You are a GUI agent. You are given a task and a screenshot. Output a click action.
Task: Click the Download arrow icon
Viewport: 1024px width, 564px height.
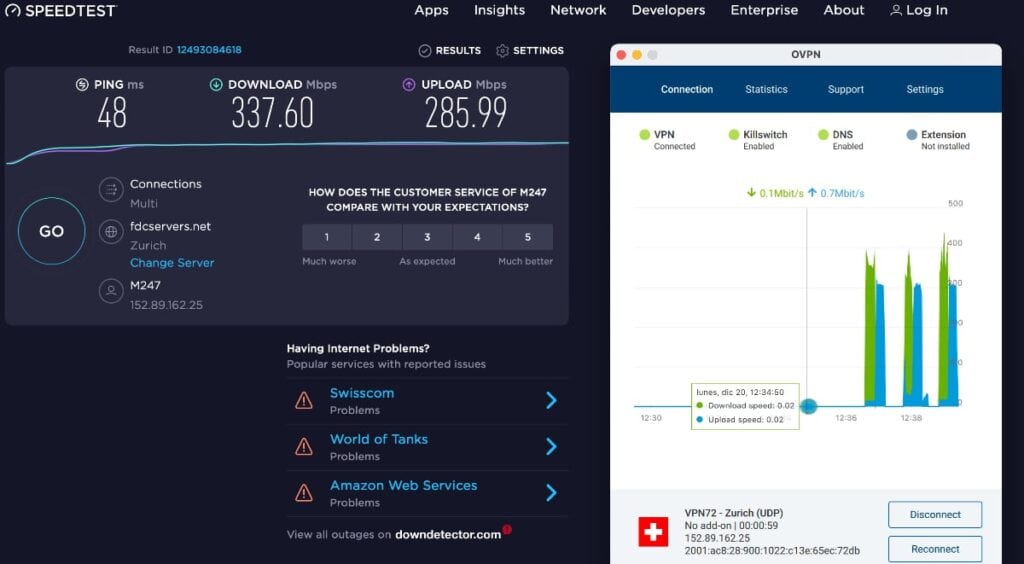pyautogui.click(x=216, y=84)
